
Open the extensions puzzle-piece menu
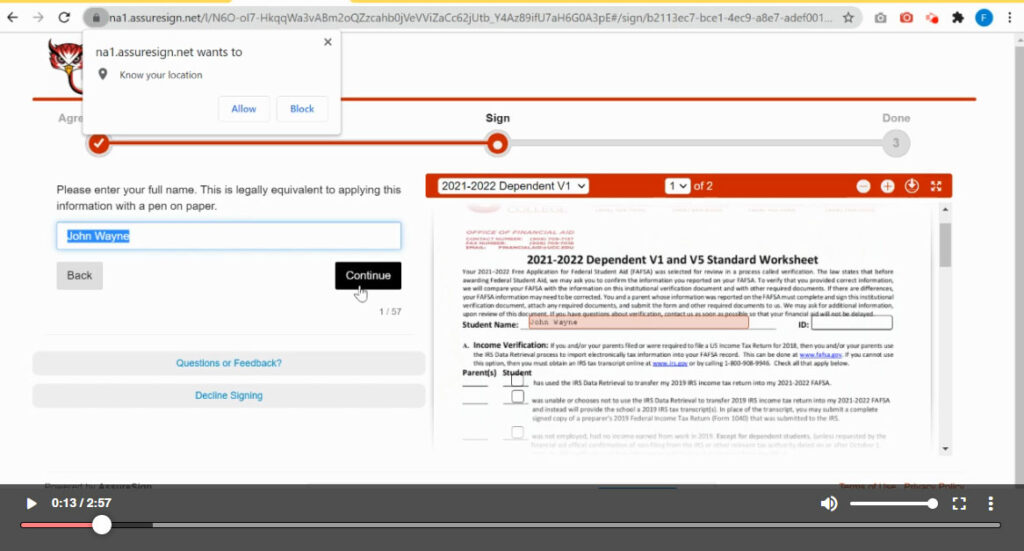point(957,18)
